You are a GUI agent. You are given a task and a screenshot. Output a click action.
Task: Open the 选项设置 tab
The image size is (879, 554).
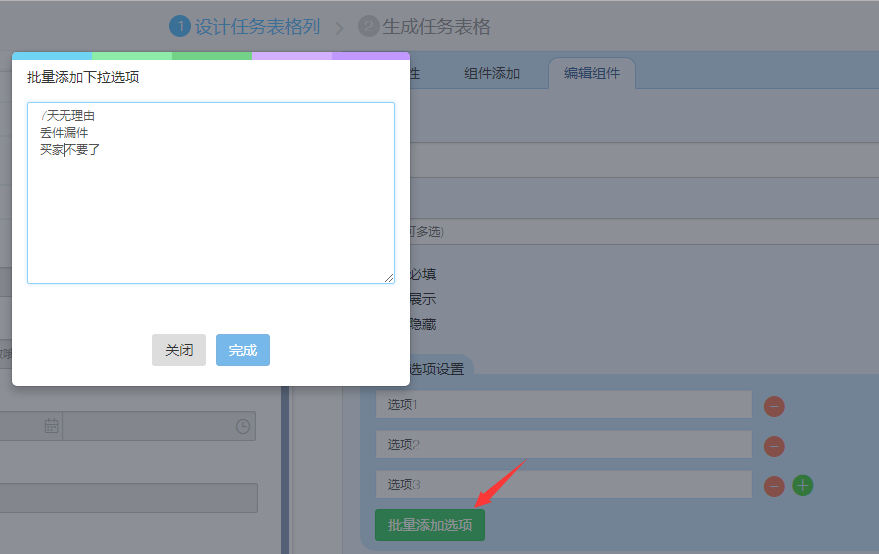coord(436,369)
